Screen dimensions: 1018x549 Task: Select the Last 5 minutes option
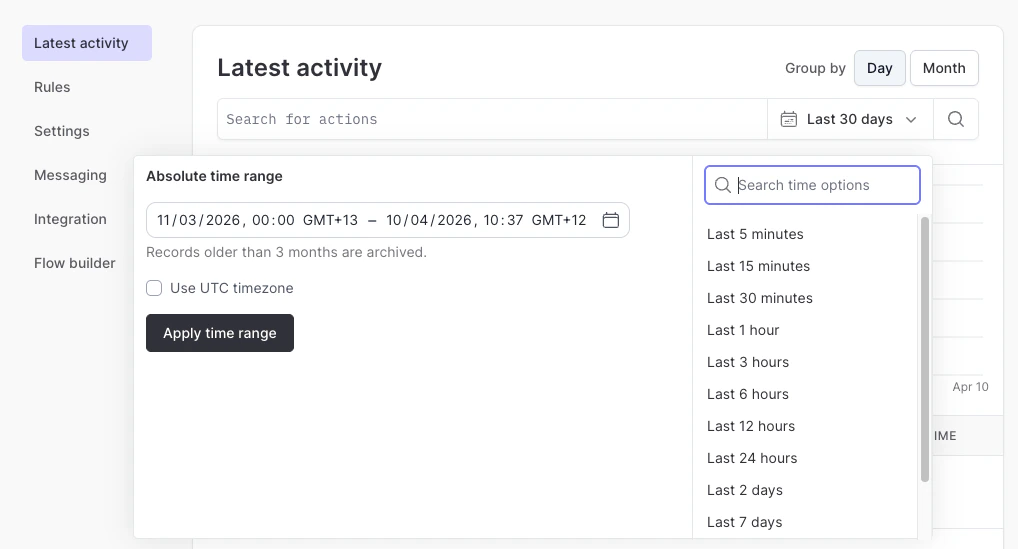755,234
